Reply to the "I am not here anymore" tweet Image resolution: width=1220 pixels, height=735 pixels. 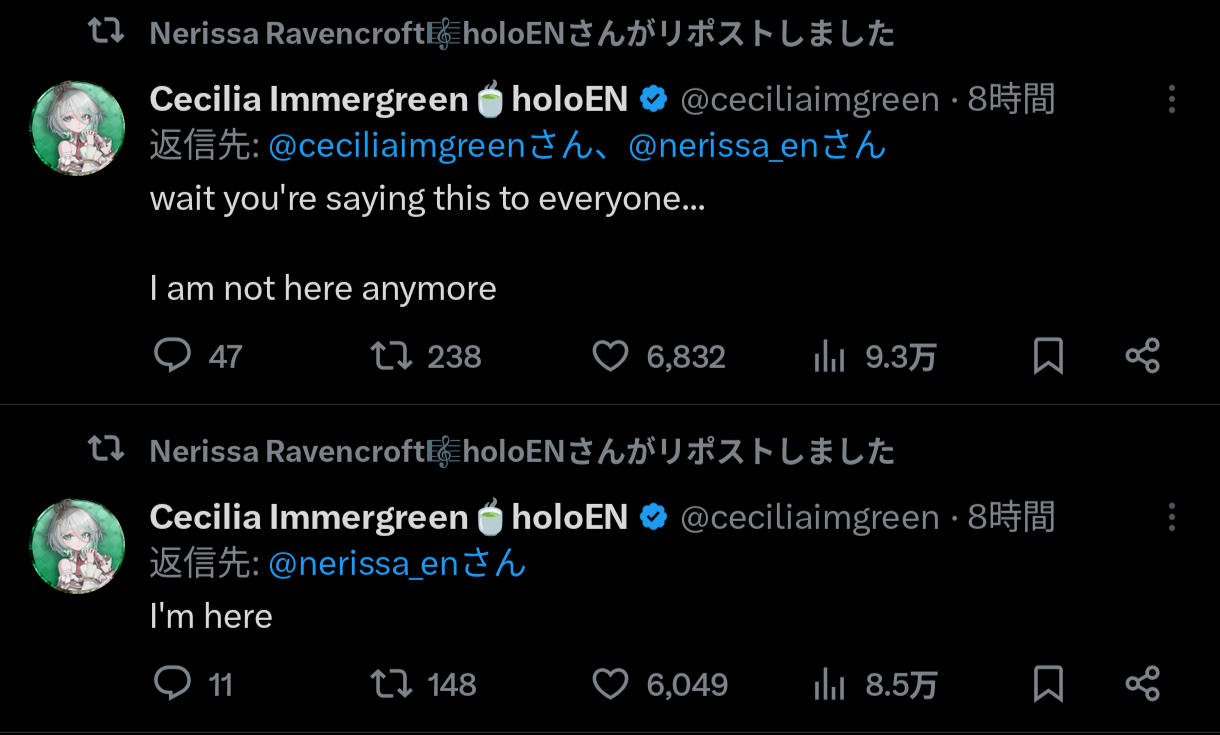173,356
